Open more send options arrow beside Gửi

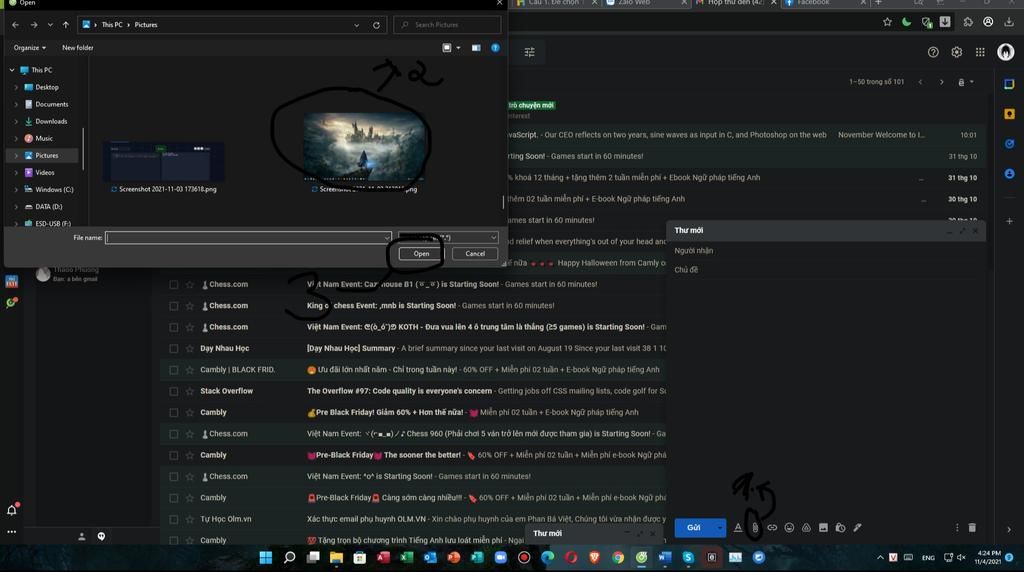coord(720,528)
